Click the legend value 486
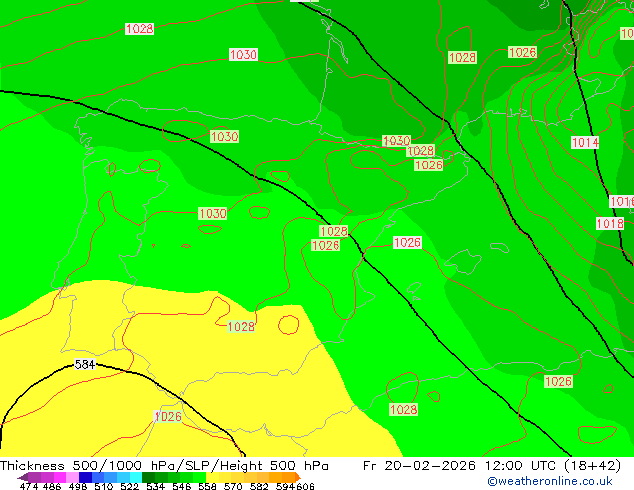This screenshot has width=634, height=490. coord(51,486)
